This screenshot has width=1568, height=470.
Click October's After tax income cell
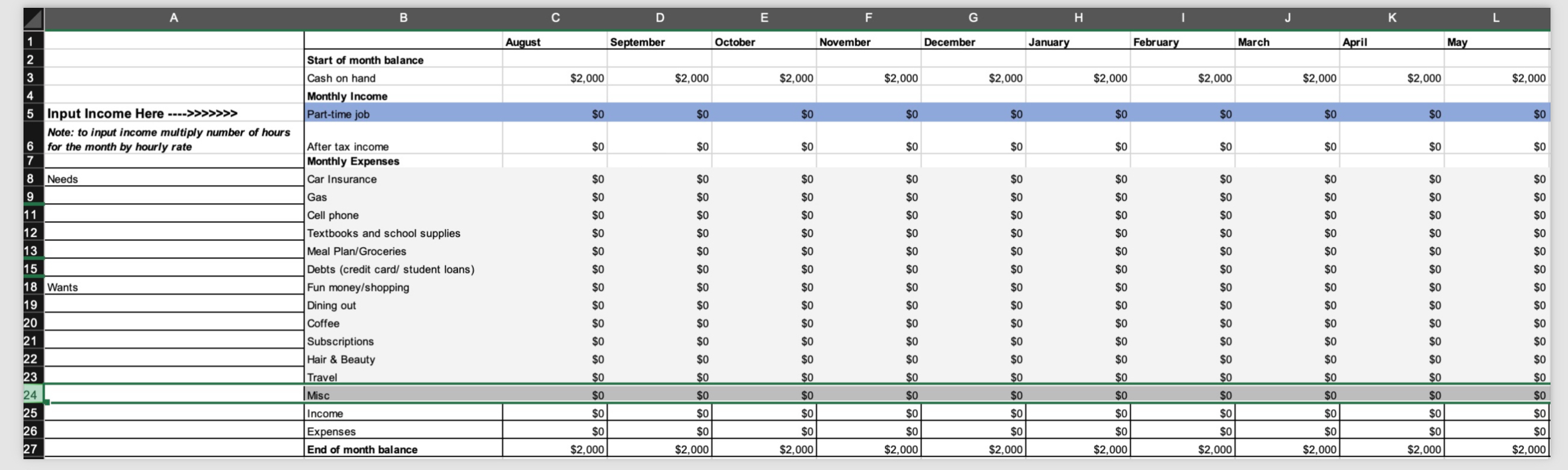pos(765,139)
